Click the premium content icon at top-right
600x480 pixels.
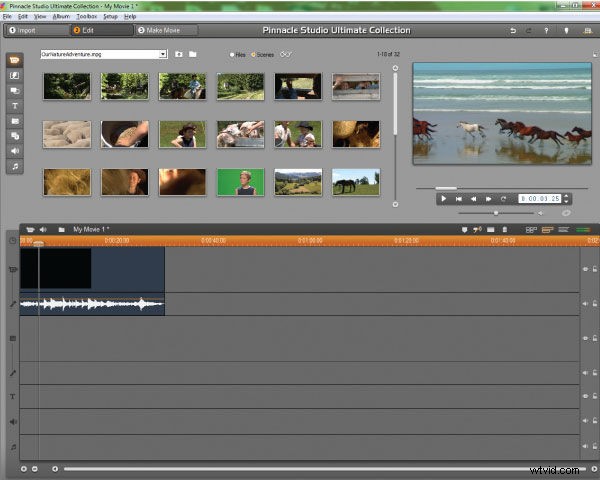click(x=587, y=31)
